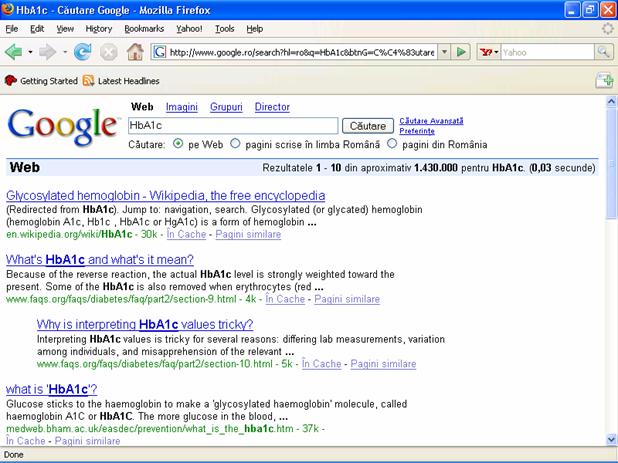Select the 'pe Web' radio option

pyautogui.click(x=178, y=144)
